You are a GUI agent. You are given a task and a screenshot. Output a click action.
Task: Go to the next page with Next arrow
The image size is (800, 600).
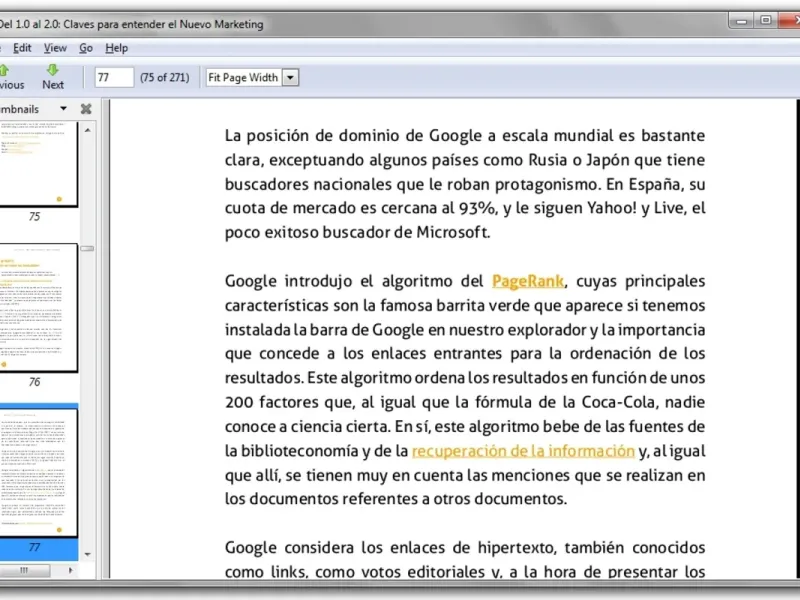(53, 77)
